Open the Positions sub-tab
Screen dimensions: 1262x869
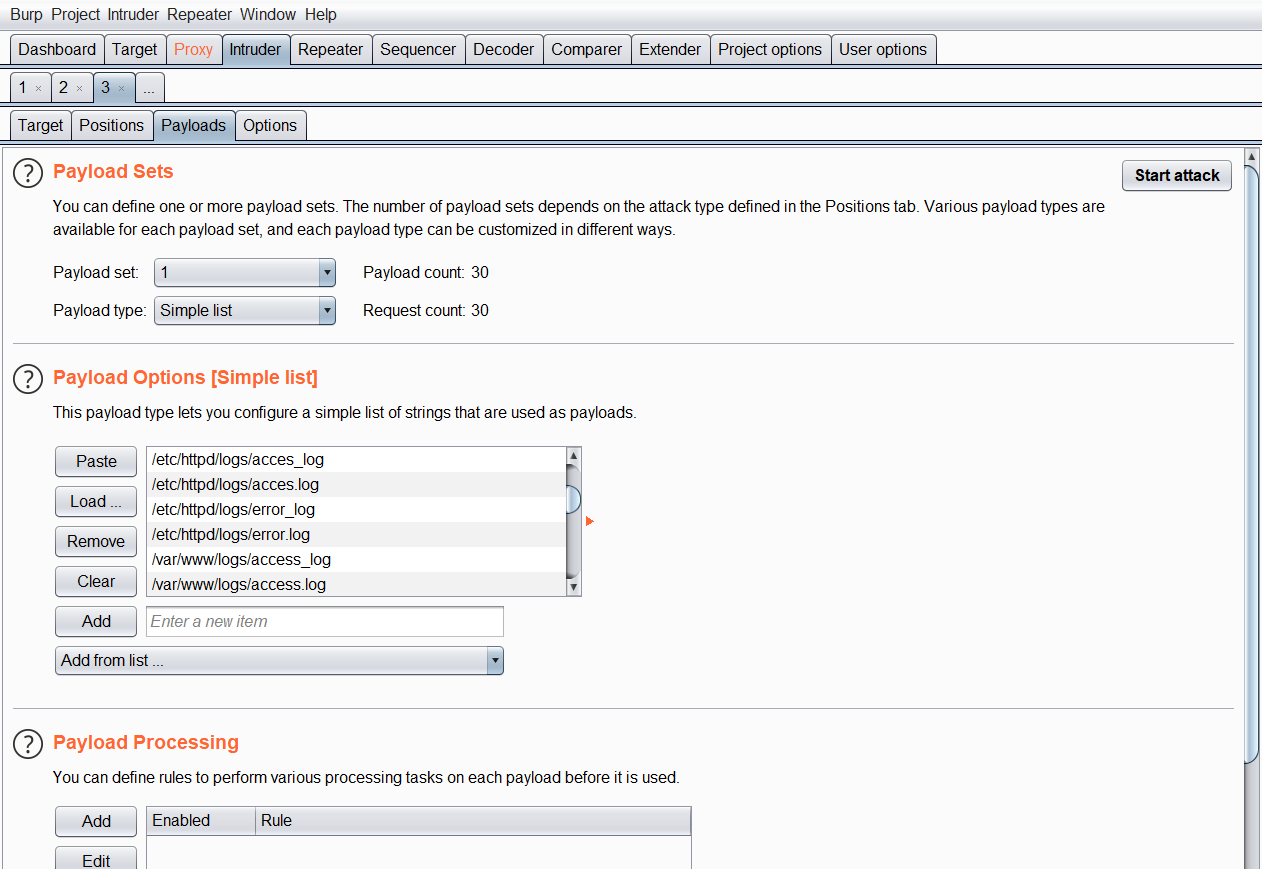[111, 125]
